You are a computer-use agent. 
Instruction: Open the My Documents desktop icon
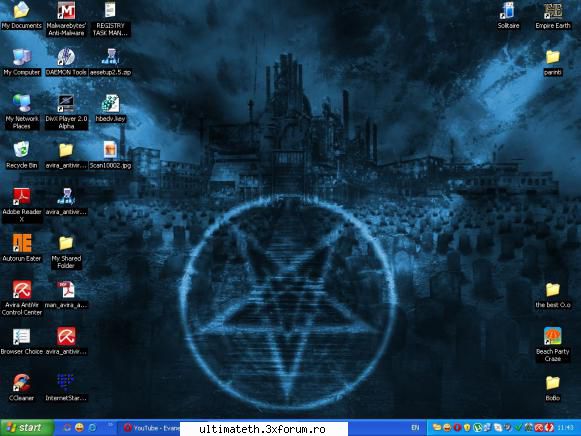point(21,15)
